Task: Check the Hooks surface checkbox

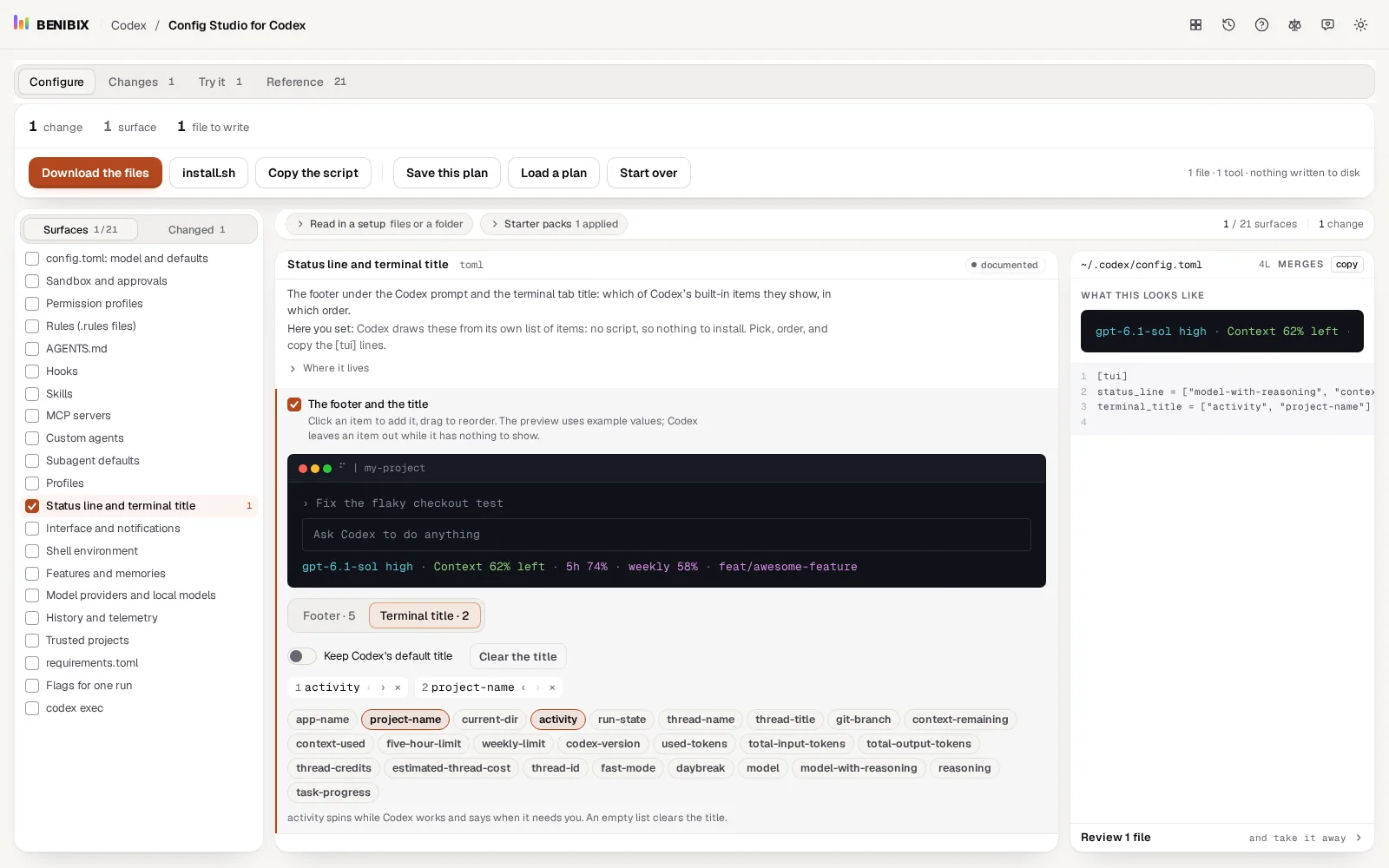Action: 32,372
